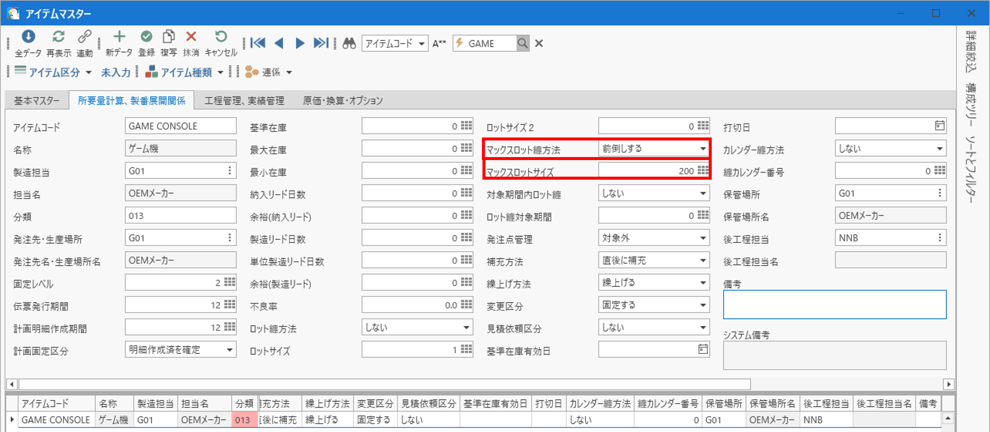Screen dimensions: 990x432
Task: Select the 所要量計算、製番展開関係 tab
Action: (x=131, y=100)
